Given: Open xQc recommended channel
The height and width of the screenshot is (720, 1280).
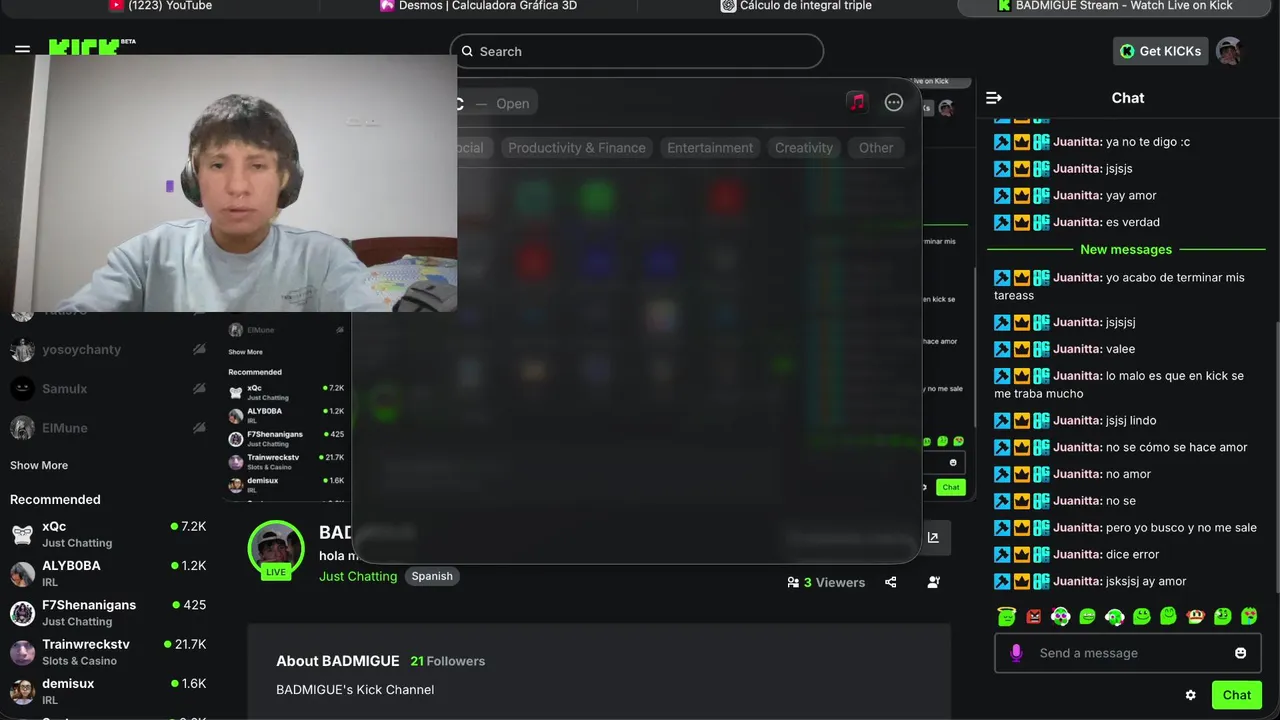Looking at the screenshot, I should pos(108,534).
